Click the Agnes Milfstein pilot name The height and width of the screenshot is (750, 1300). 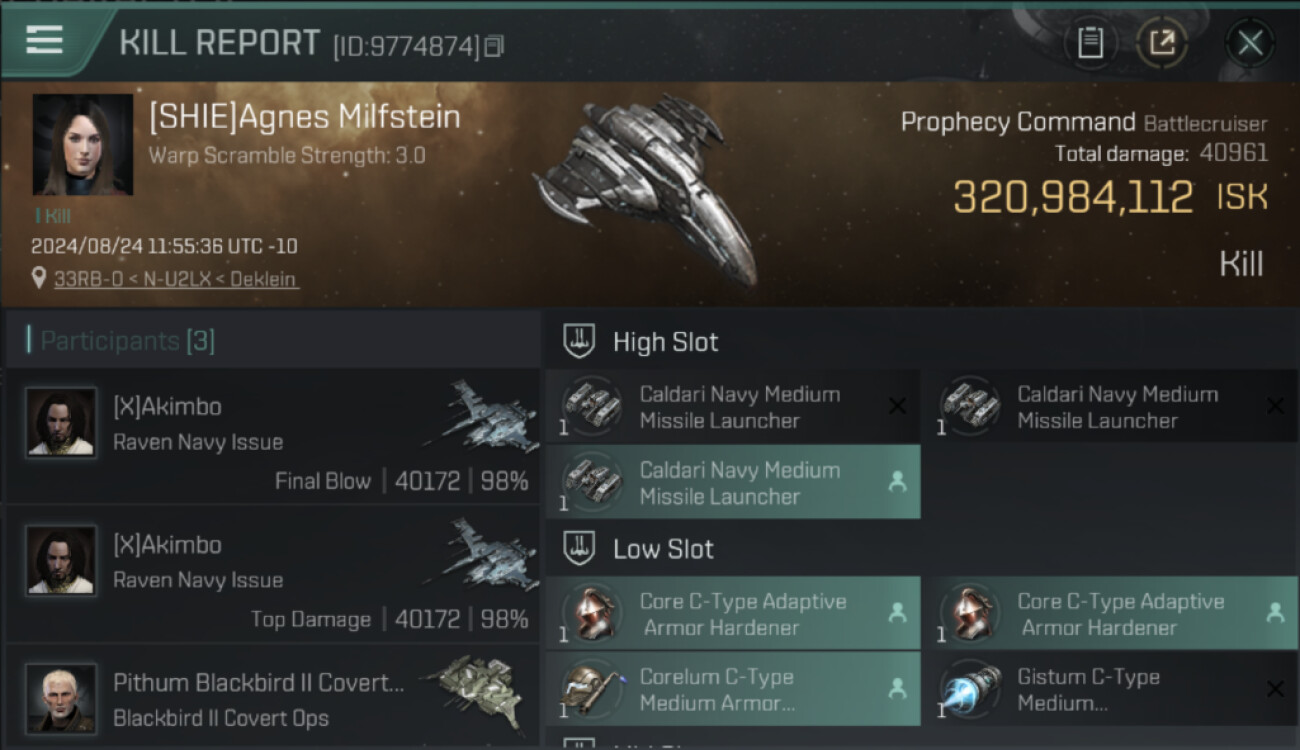coord(305,117)
